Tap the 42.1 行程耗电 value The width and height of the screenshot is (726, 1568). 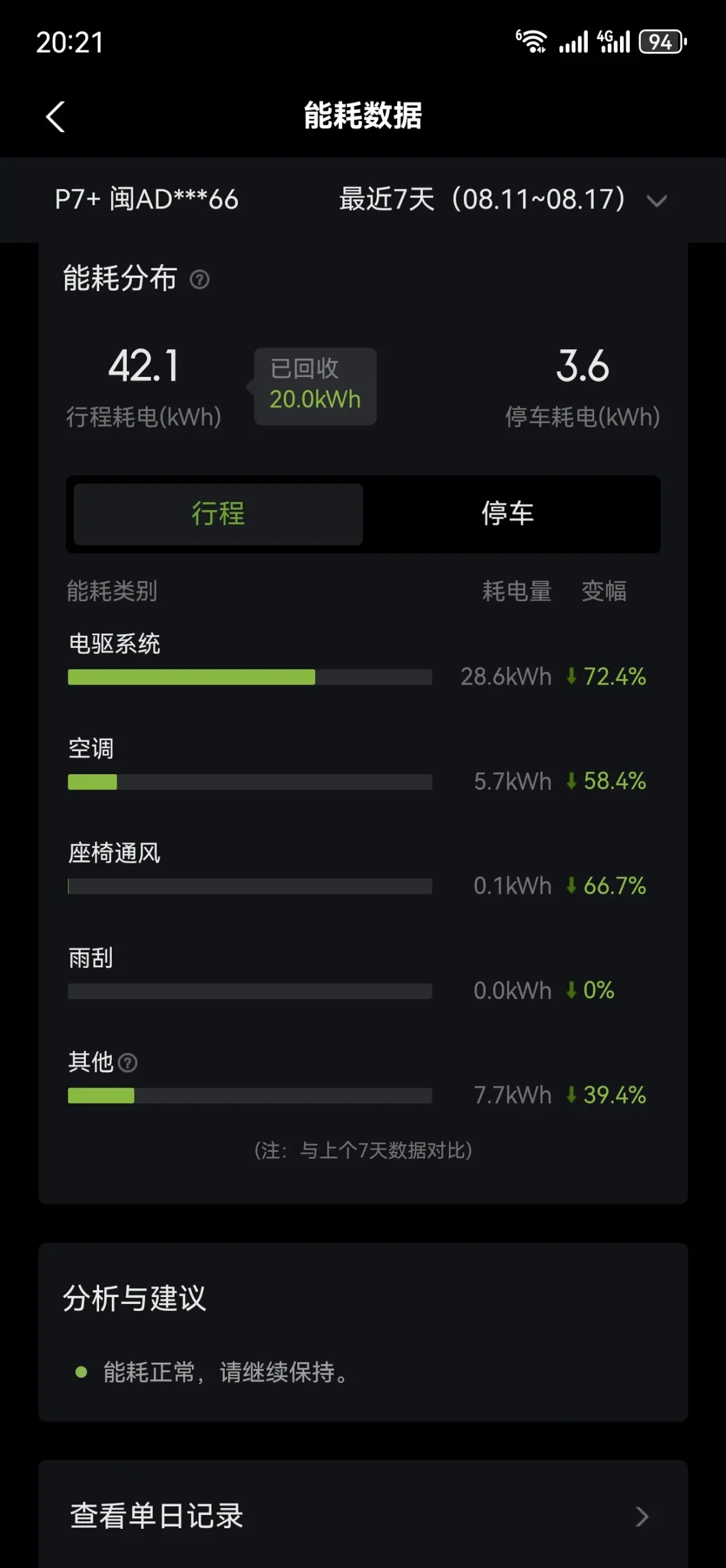[144, 366]
